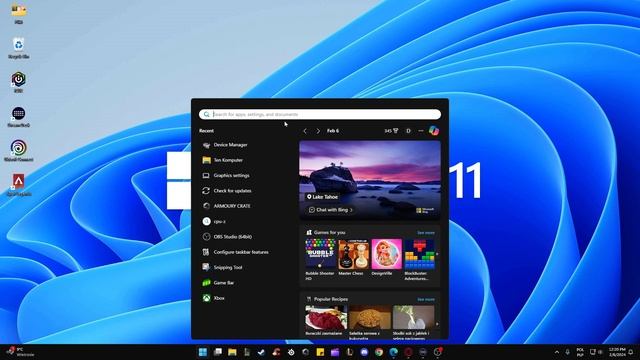Screen dimensions: 640x360
Task: Click the microphone icon in system tray
Action: (568, 352)
